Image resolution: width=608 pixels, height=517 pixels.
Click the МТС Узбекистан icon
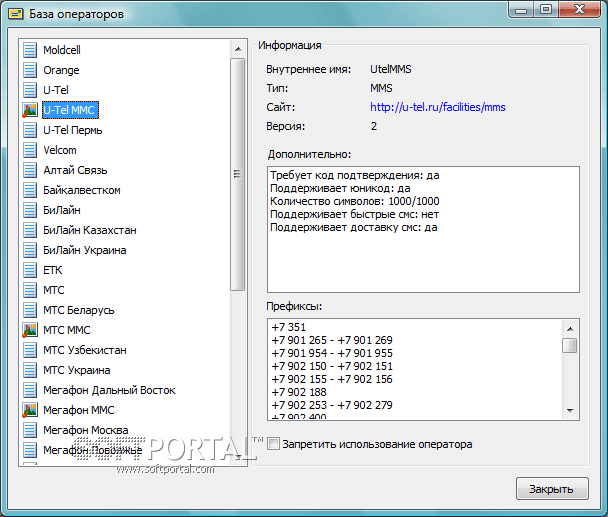[30, 350]
